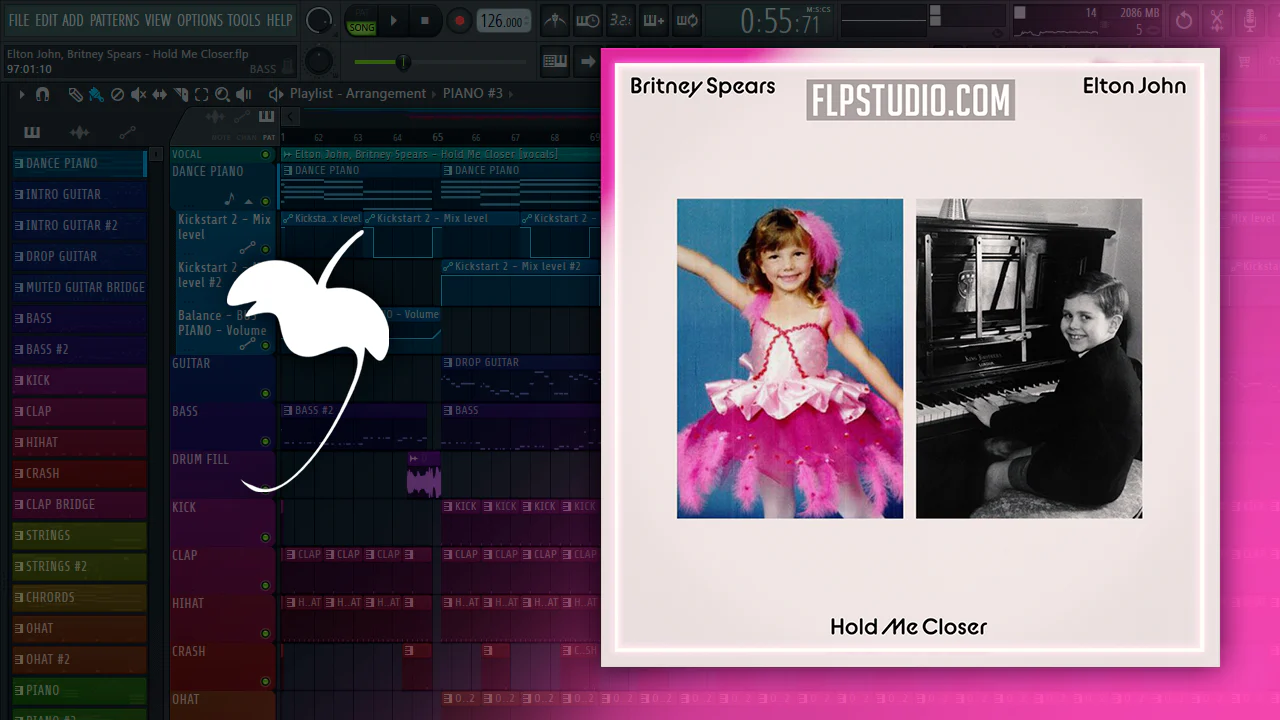Open the PATTERNS menu
Viewport: 1280px width, 720px height.
tap(114, 20)
